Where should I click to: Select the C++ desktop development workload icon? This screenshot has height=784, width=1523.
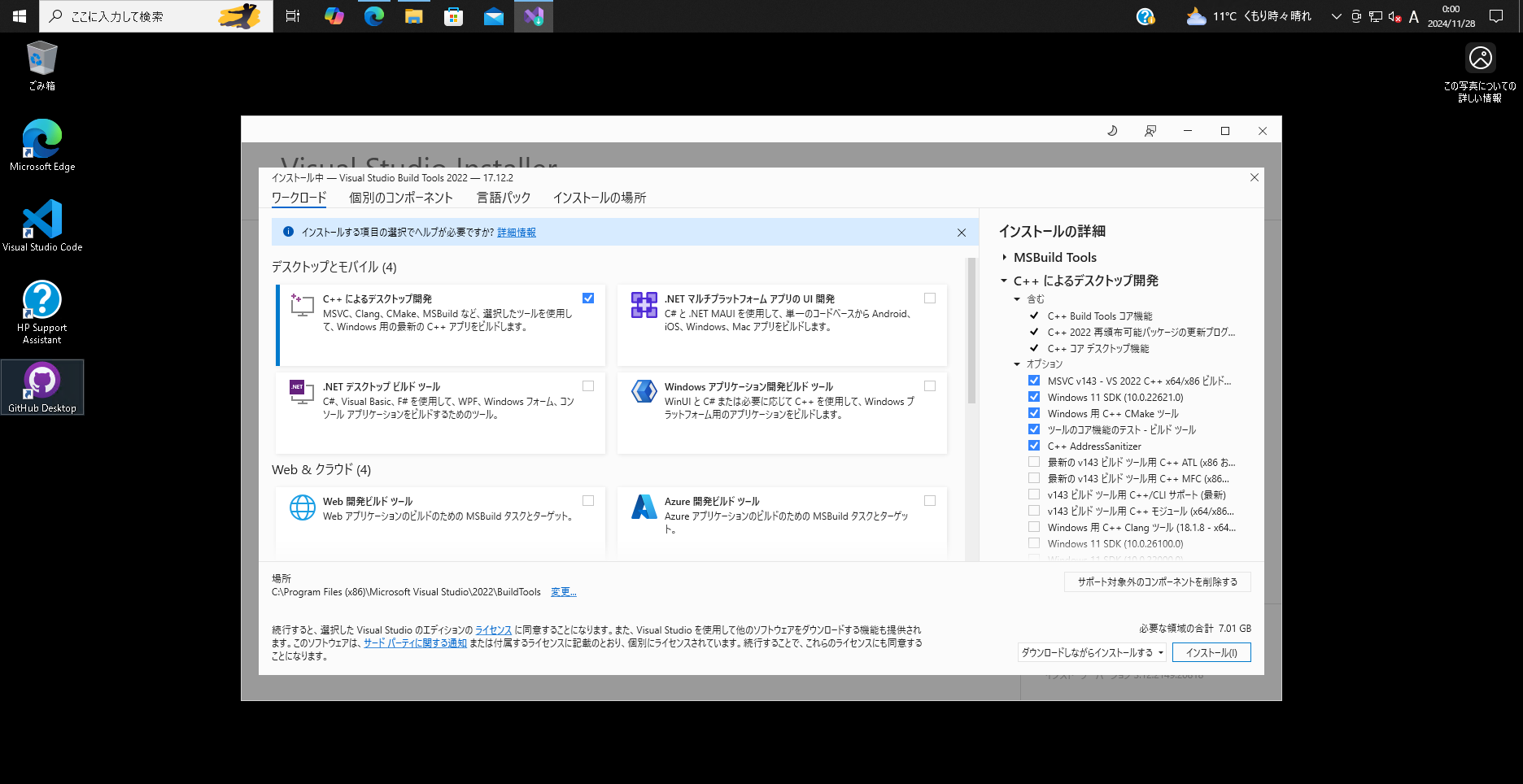[302, 305]
